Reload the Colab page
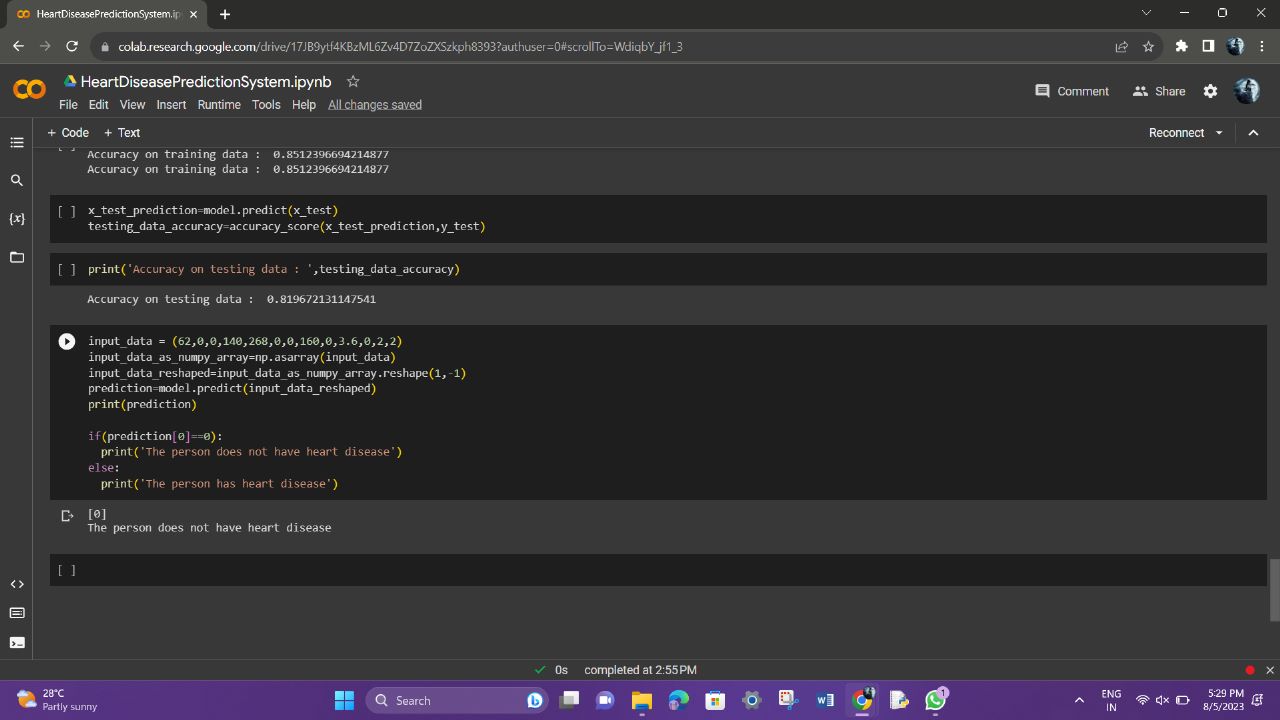Viewport: 1280px width, 720px height. (x=72, y=46)
